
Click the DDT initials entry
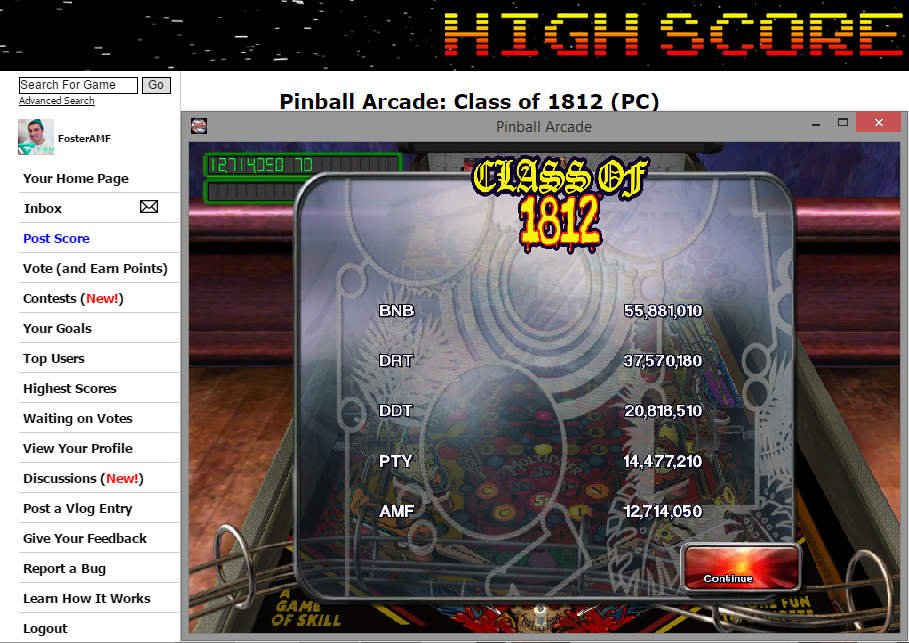tap(395, 411)
